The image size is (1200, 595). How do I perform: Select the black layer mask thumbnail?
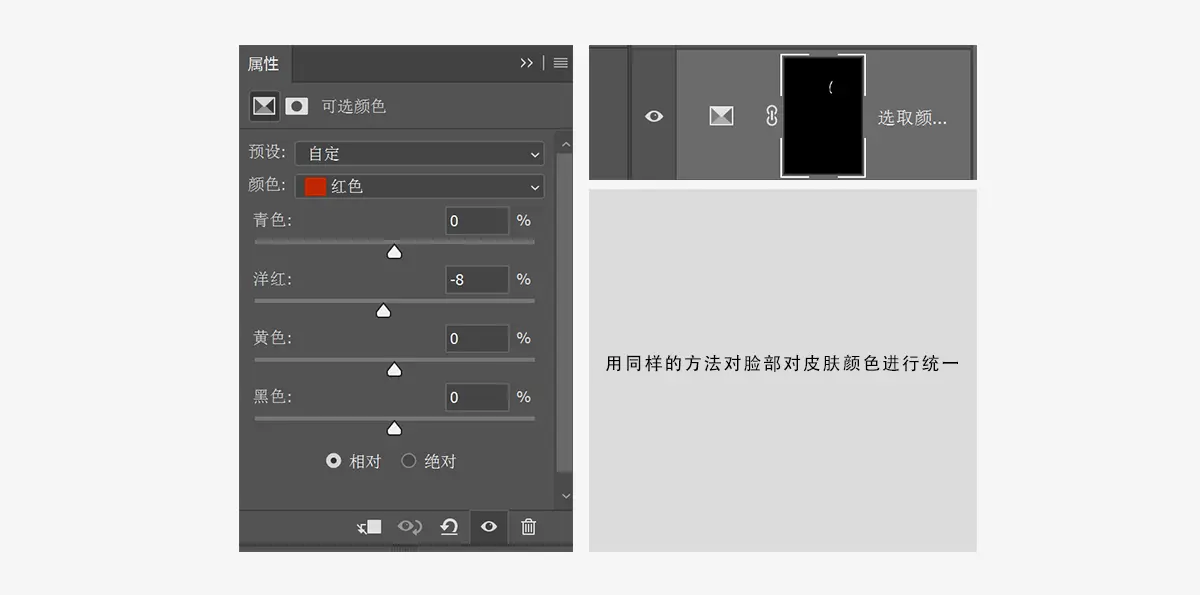[x=823, y=116]
